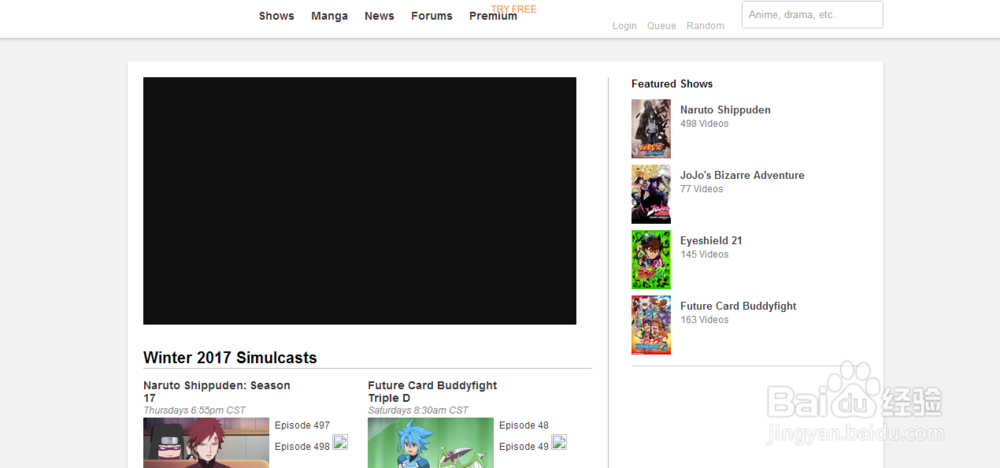Click the JoJo's Bizarre Adventure title

pos(742,175)
